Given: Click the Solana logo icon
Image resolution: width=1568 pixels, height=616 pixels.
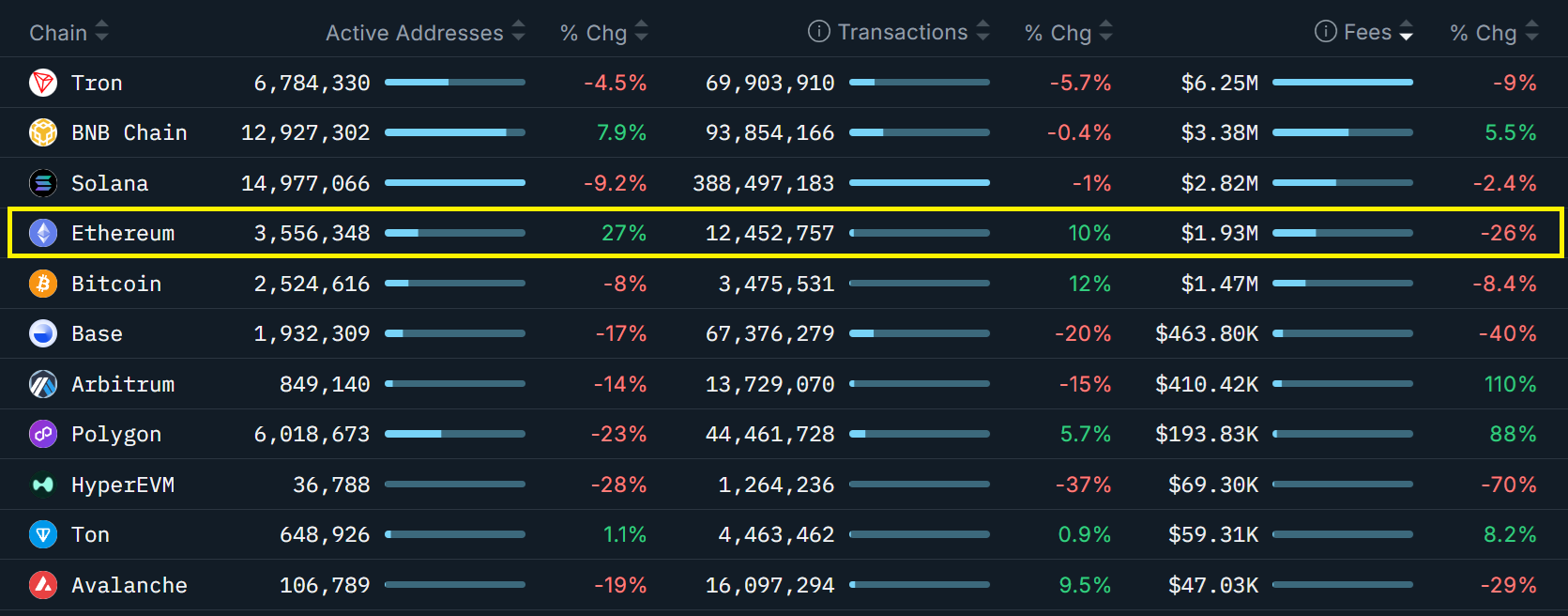Looking at the screenshot, I should click(43, 183).
